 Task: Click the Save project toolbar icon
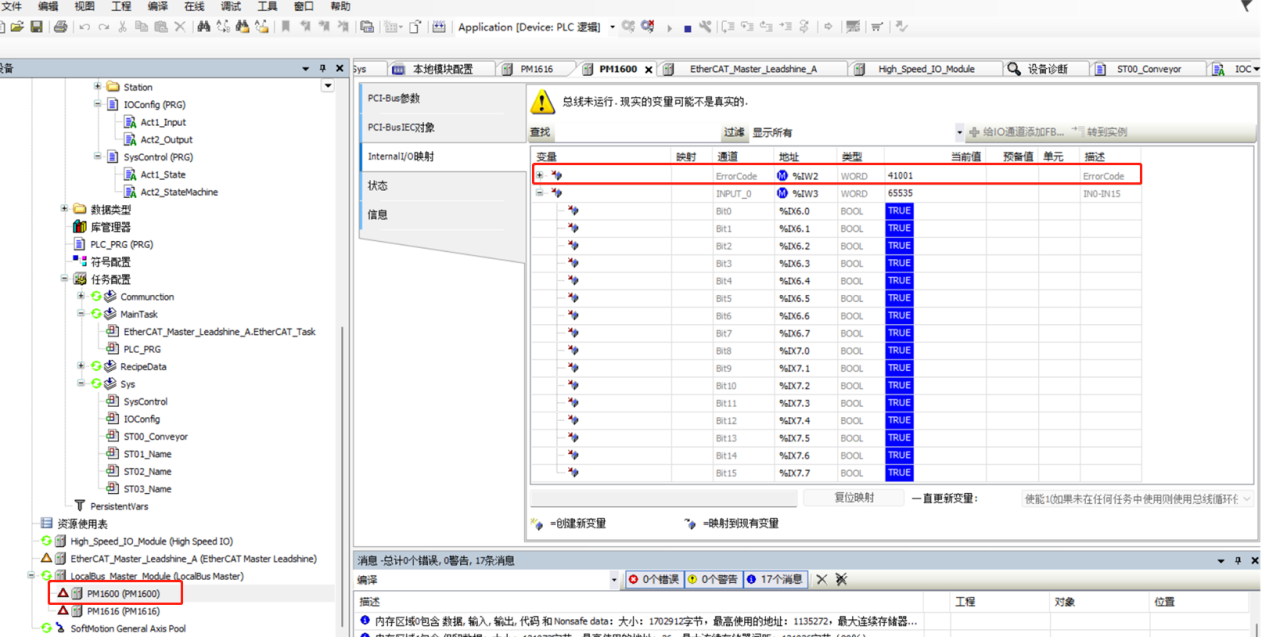coord(36,27)
